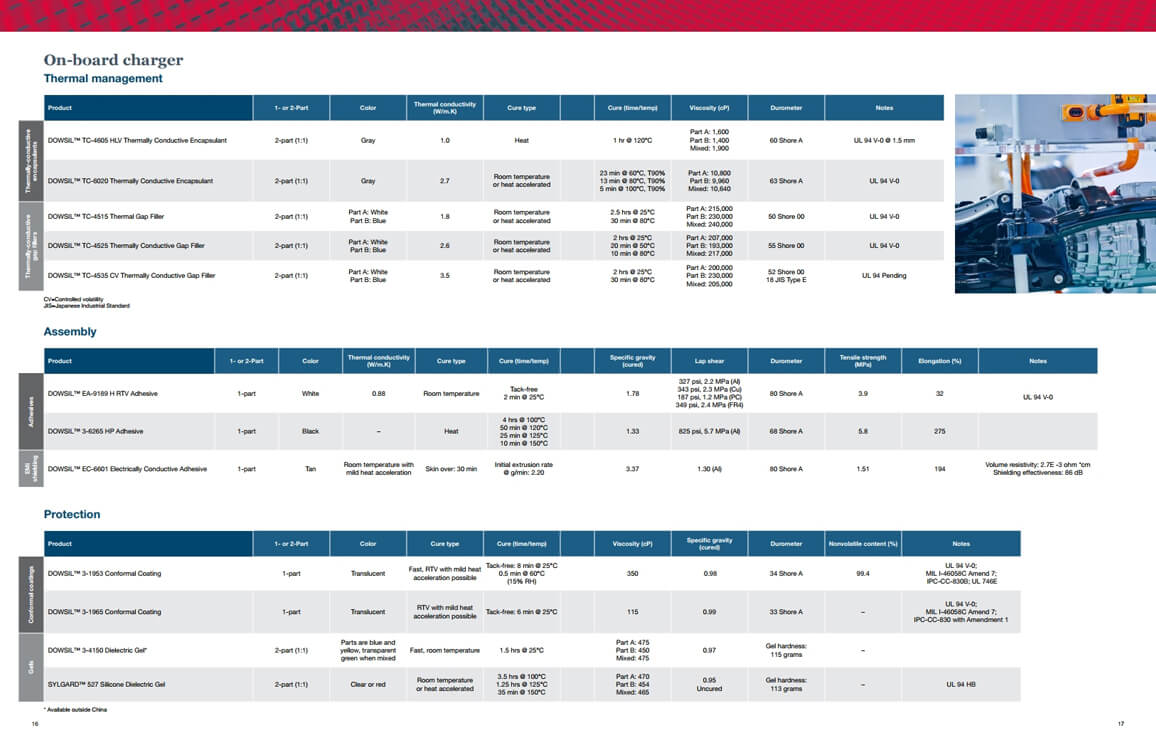Image resolution: width=1156 pixels, height=743 pixels.
Task: Select the DOWSIL 3-6265 HP Adhesive name
Action: [95, 431]
